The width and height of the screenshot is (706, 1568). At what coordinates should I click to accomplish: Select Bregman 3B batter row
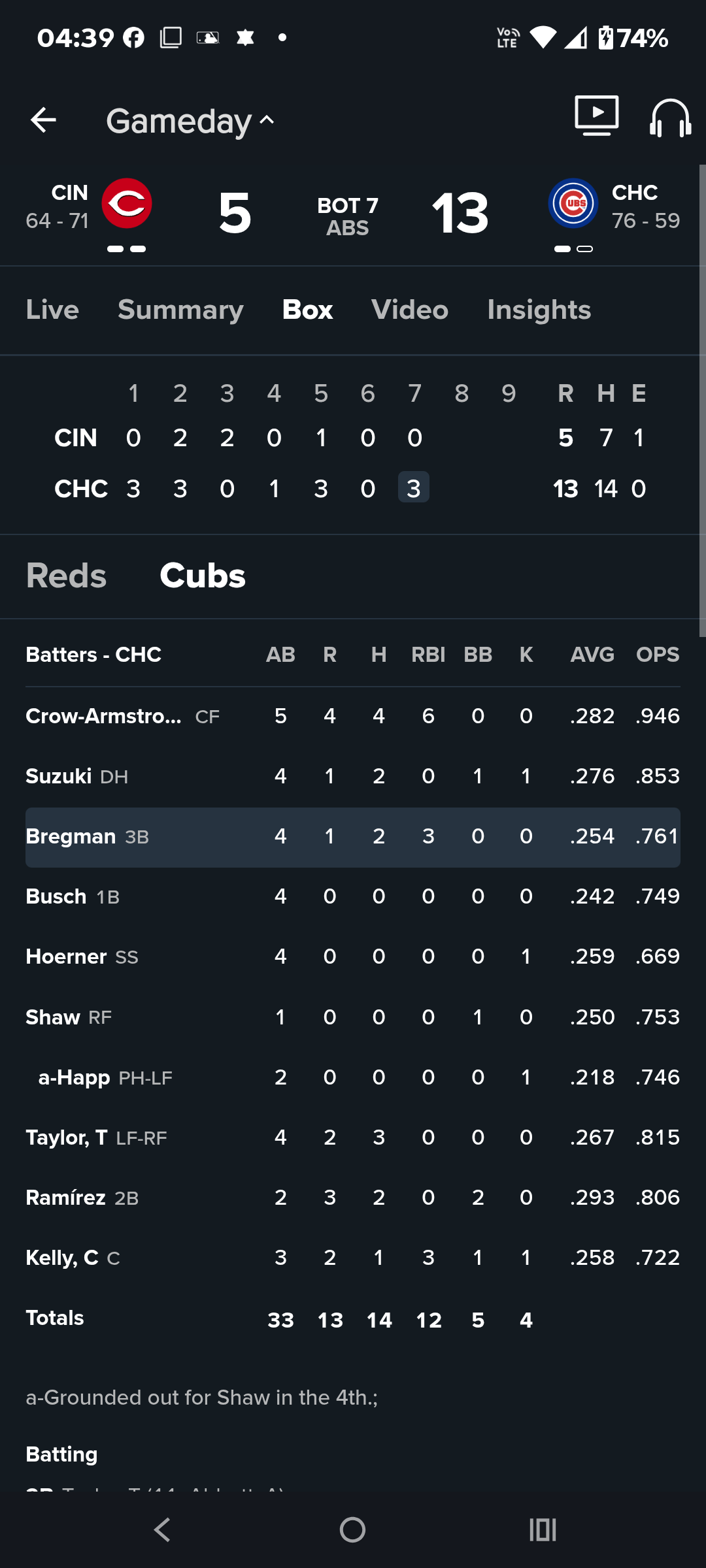pos(353,837)
